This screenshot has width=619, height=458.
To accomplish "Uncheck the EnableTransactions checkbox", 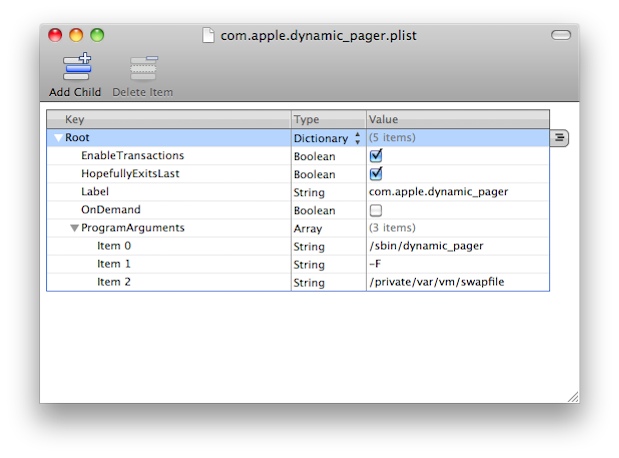I will pos(376,156).
